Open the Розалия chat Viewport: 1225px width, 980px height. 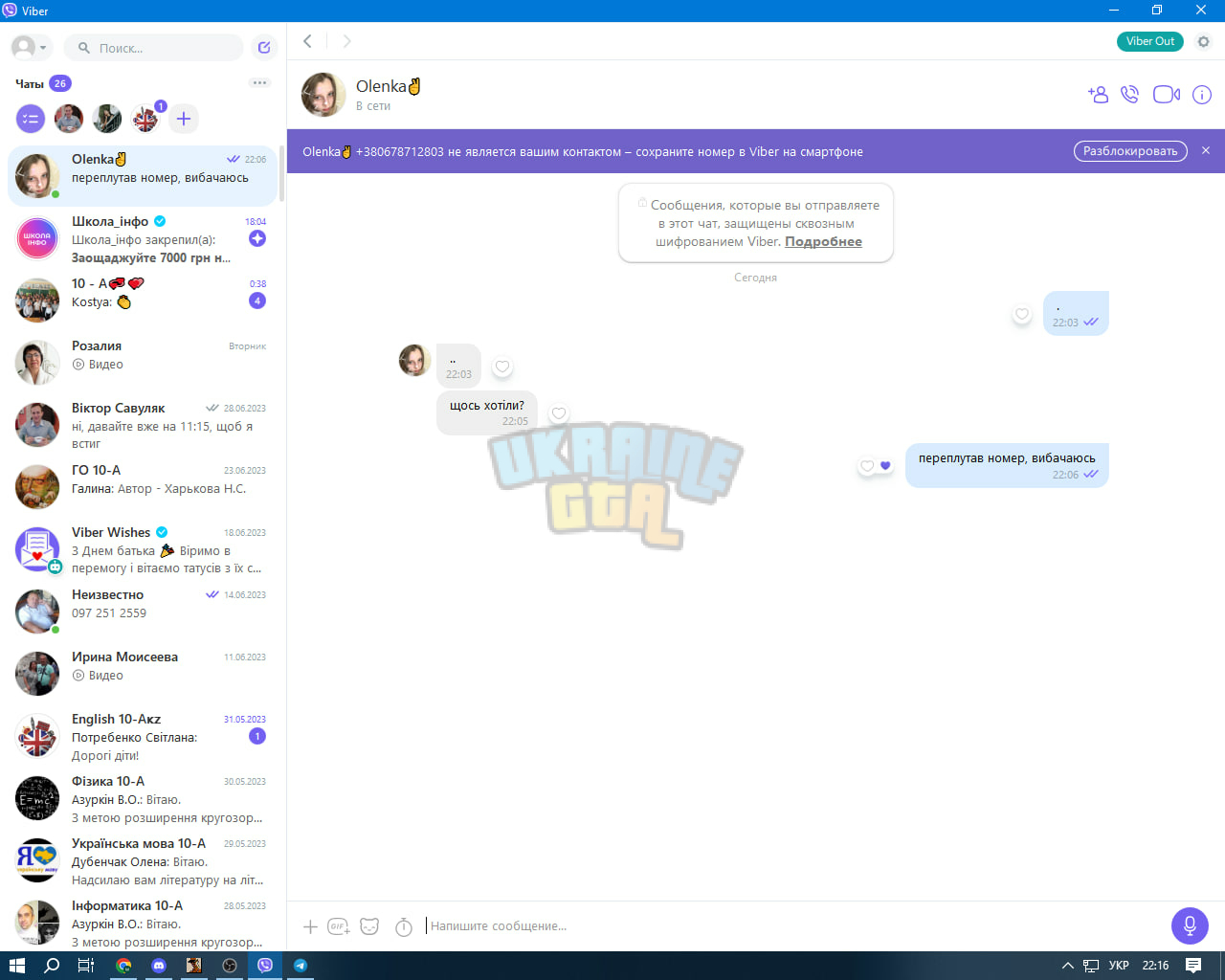(142, 363)
